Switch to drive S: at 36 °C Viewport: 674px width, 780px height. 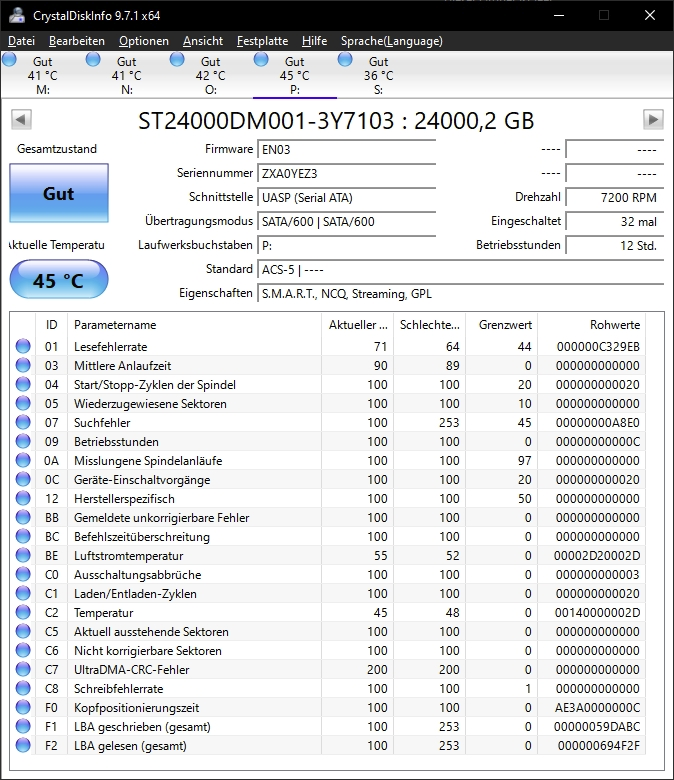point(379,75)
